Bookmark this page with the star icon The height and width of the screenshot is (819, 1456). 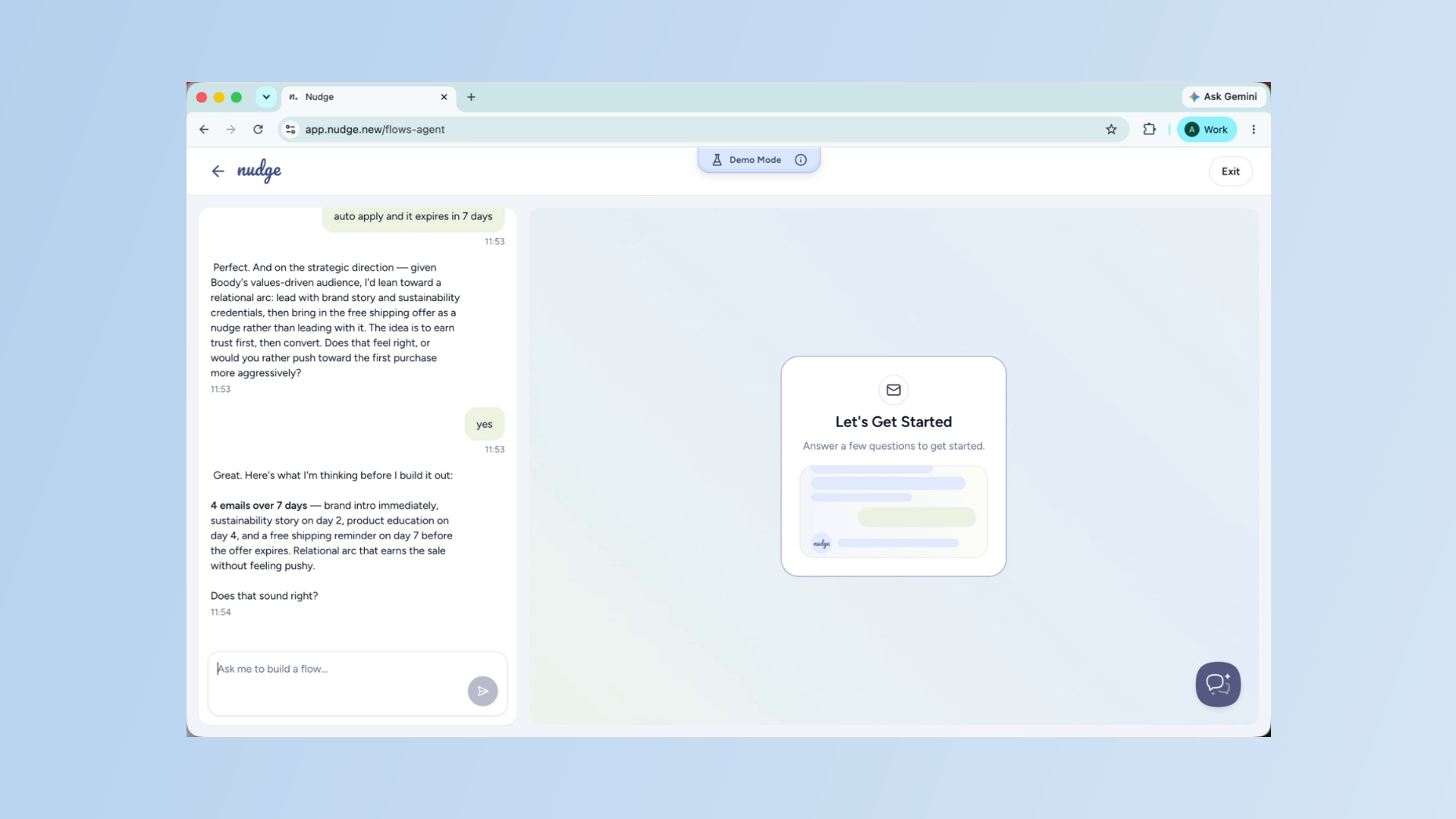pyautogui.click(x=1111, y=130)
